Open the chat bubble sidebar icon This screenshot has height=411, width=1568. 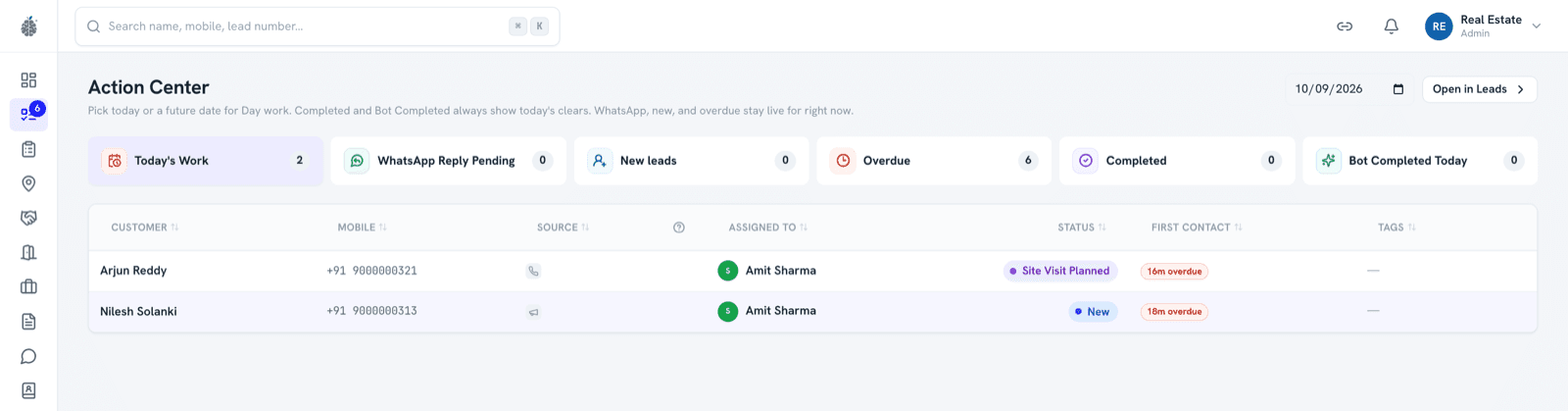(x=28, y=356)
